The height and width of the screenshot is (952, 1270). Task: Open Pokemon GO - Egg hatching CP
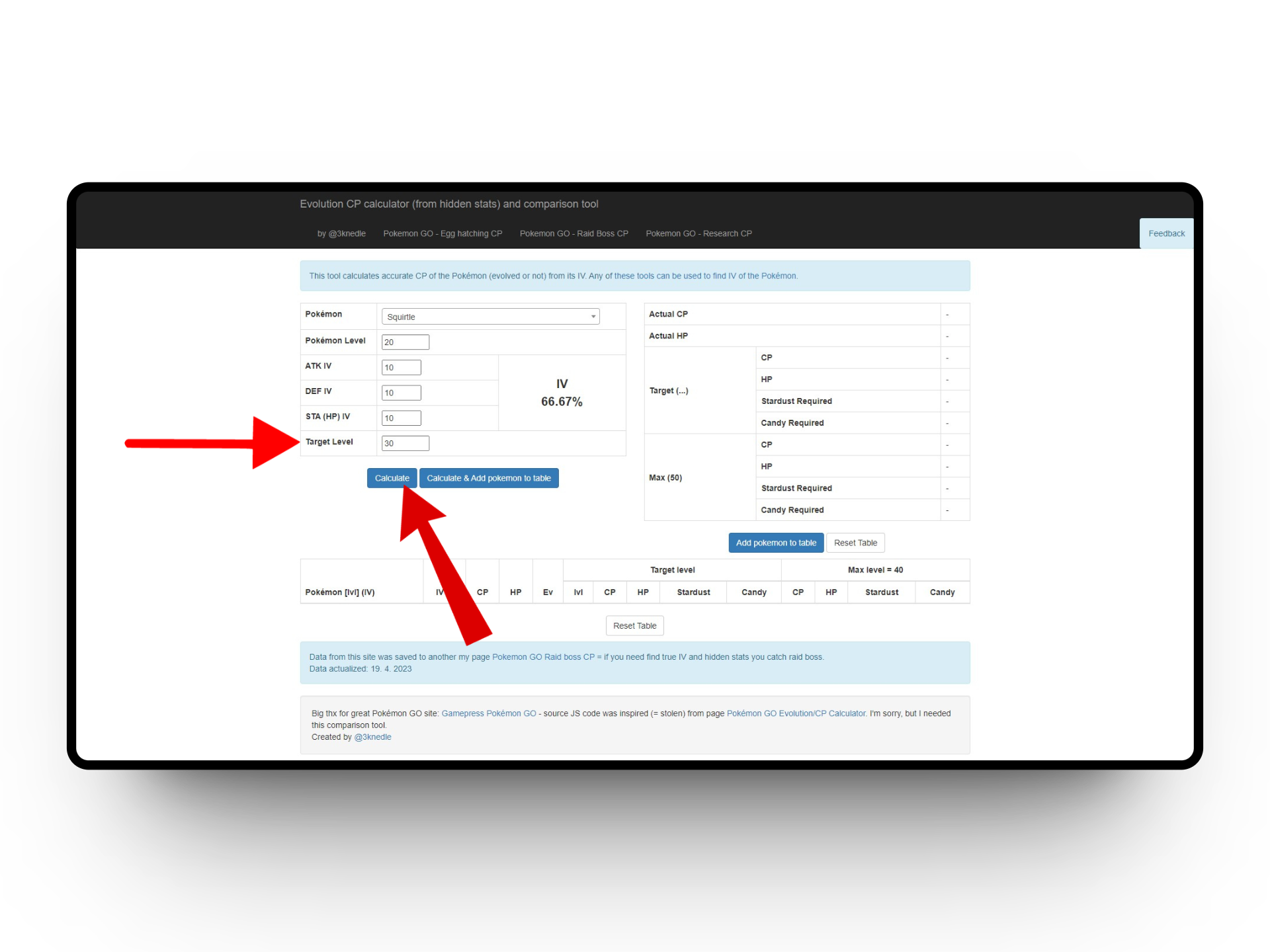443,233
